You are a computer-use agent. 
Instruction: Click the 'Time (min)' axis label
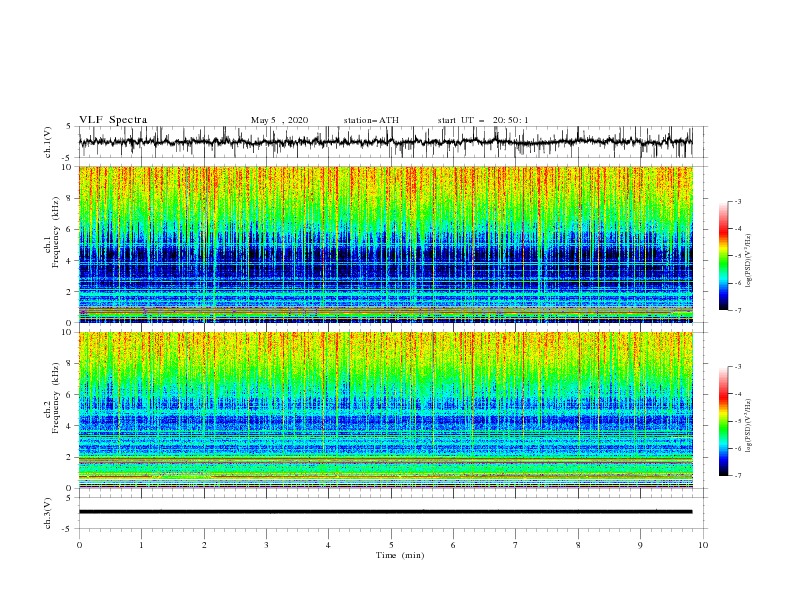[400, 555]
